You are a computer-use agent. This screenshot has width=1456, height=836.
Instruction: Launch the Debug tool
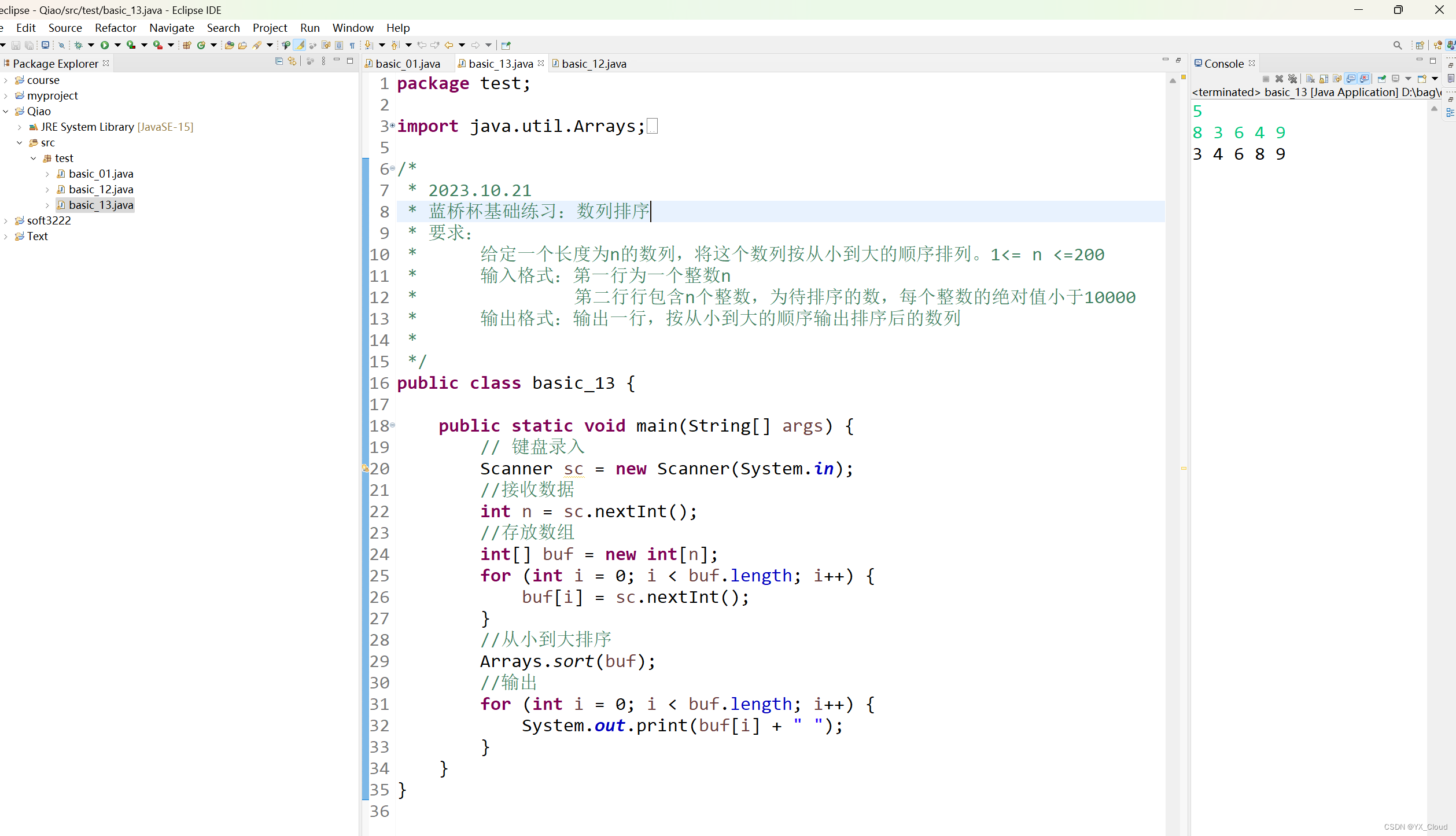79,45
